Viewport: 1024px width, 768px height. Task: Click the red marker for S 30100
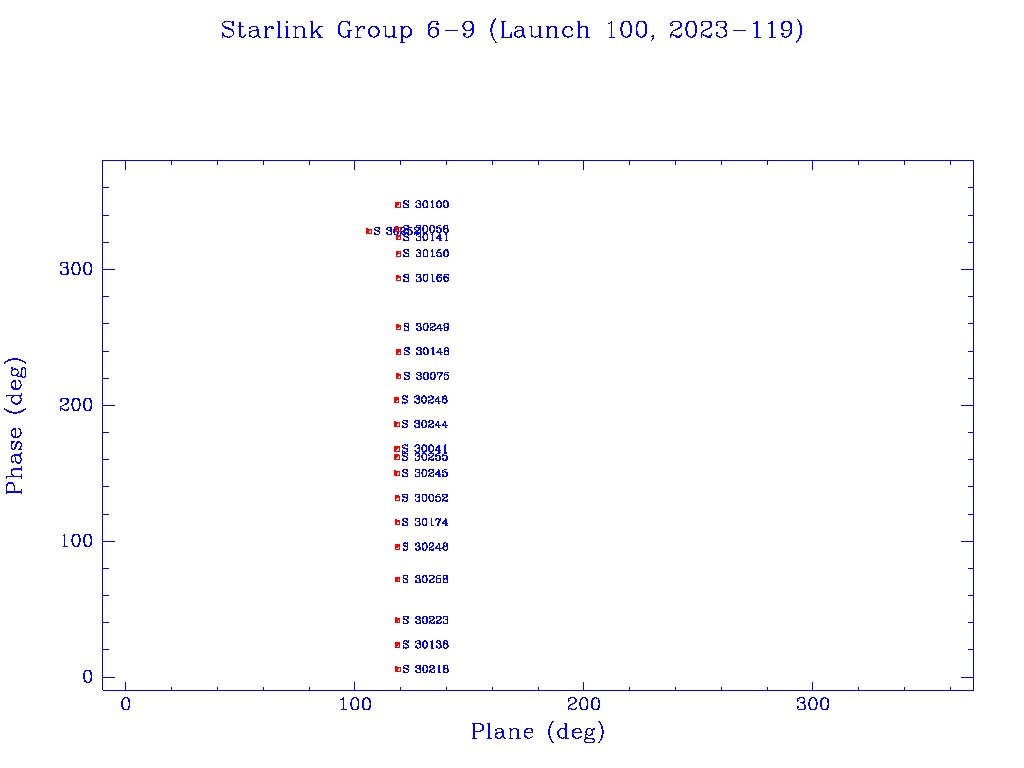pyautogui.click(x=398, y=205)
